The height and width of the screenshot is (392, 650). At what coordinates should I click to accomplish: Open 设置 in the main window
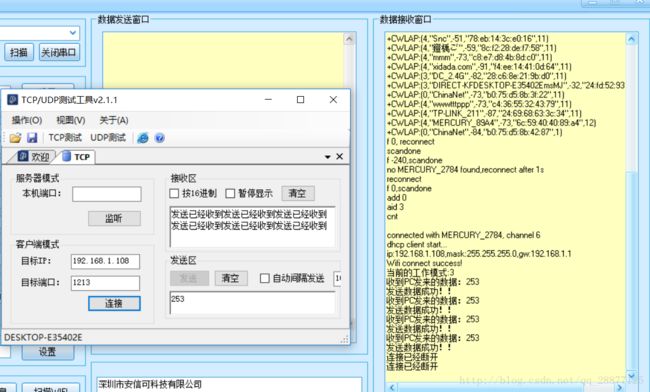(x=48, y=352)
